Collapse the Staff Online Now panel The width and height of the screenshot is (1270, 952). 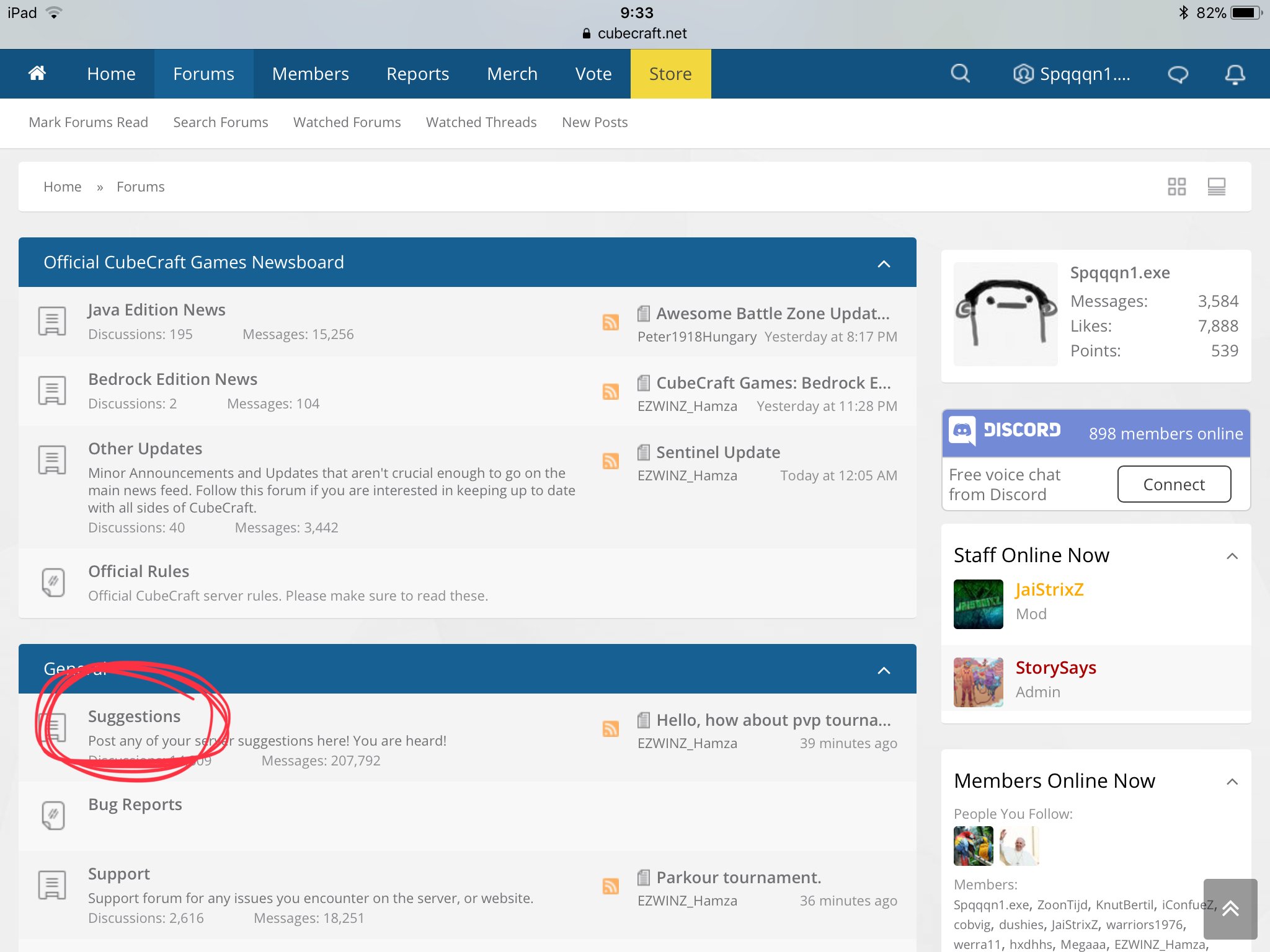[x=1232, y=556]
